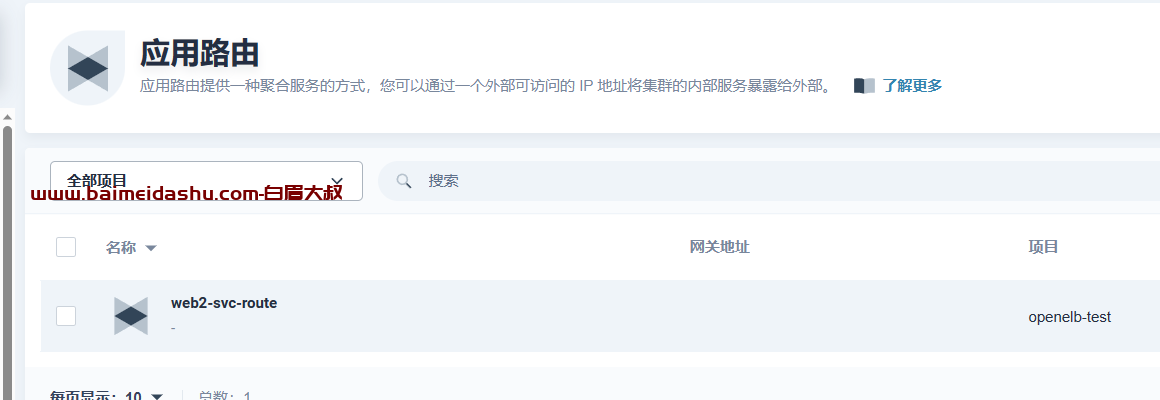Sort by the 名称 column header
This screenshot has width=1160, height=400.
[121, 247]
